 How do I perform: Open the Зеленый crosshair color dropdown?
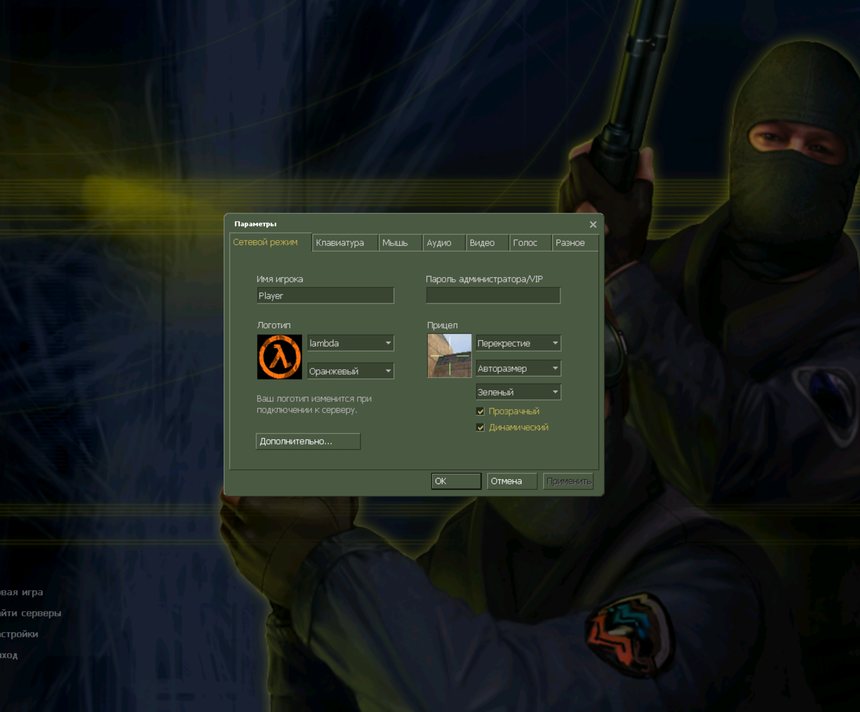(x=518, y=392)
